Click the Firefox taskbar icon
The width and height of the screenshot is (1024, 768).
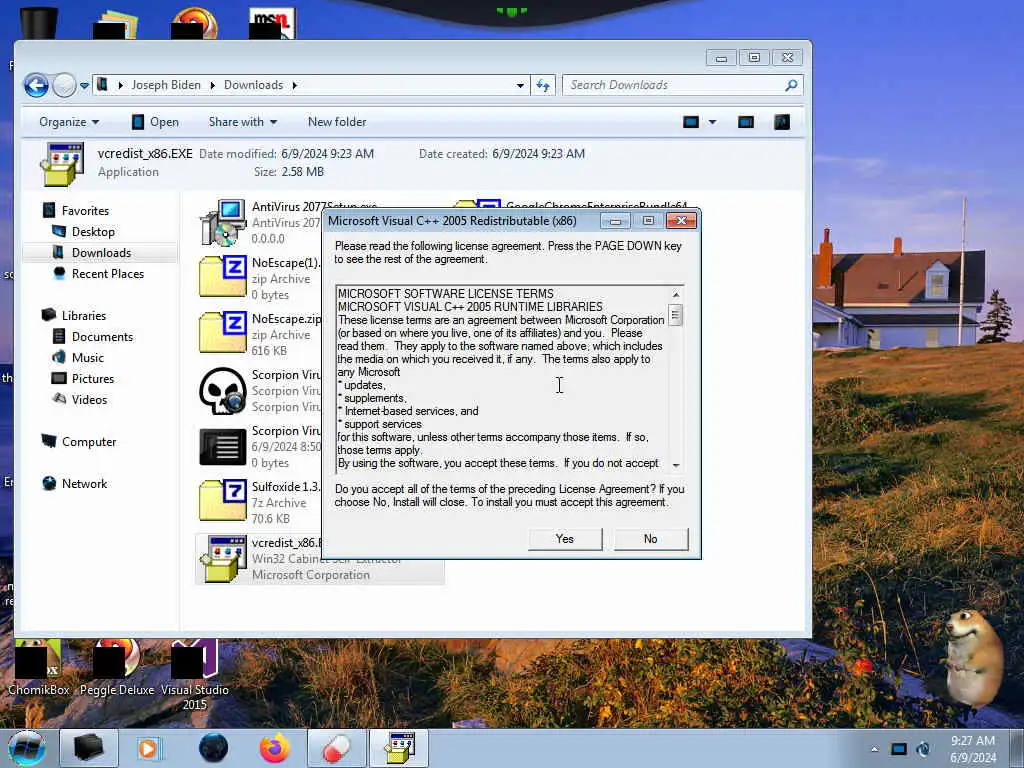coord(275,748)
